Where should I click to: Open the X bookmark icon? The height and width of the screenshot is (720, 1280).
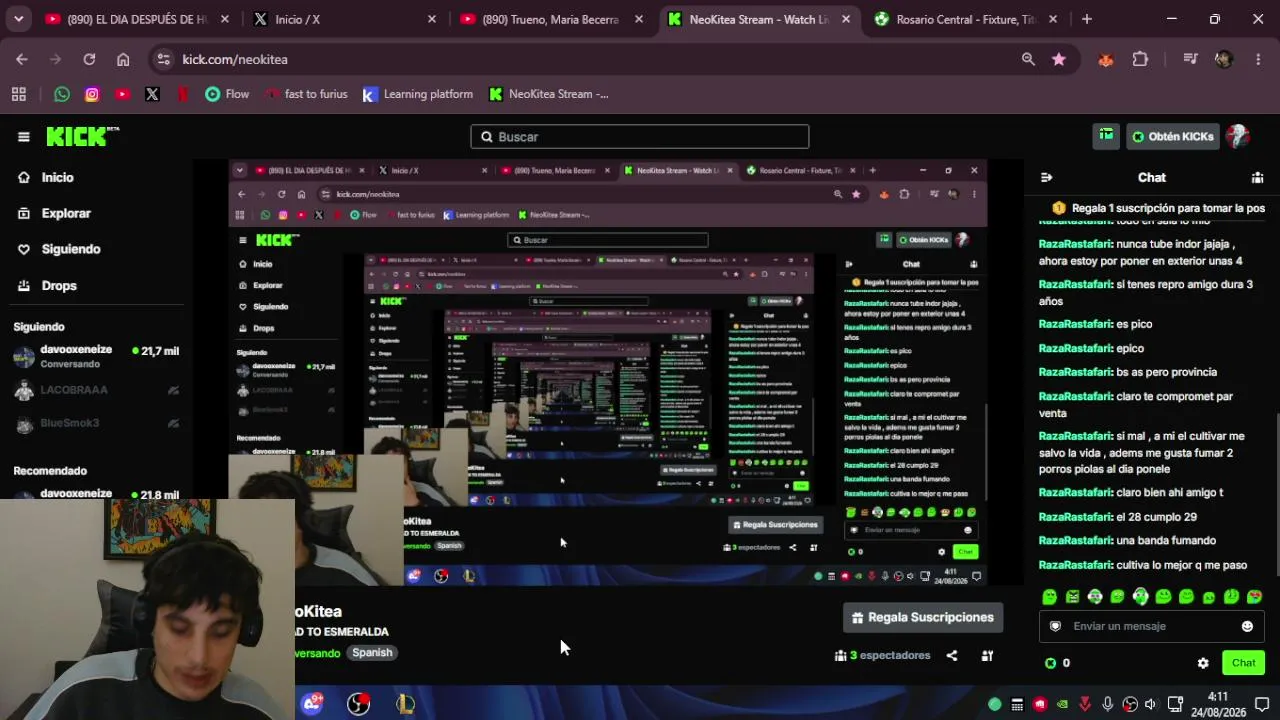coord(152,94)
